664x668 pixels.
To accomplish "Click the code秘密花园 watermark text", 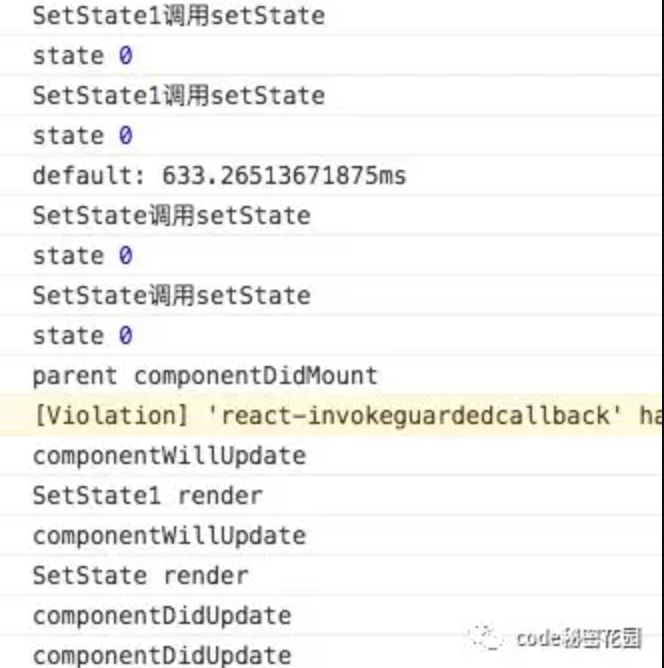I will (578, 637).
